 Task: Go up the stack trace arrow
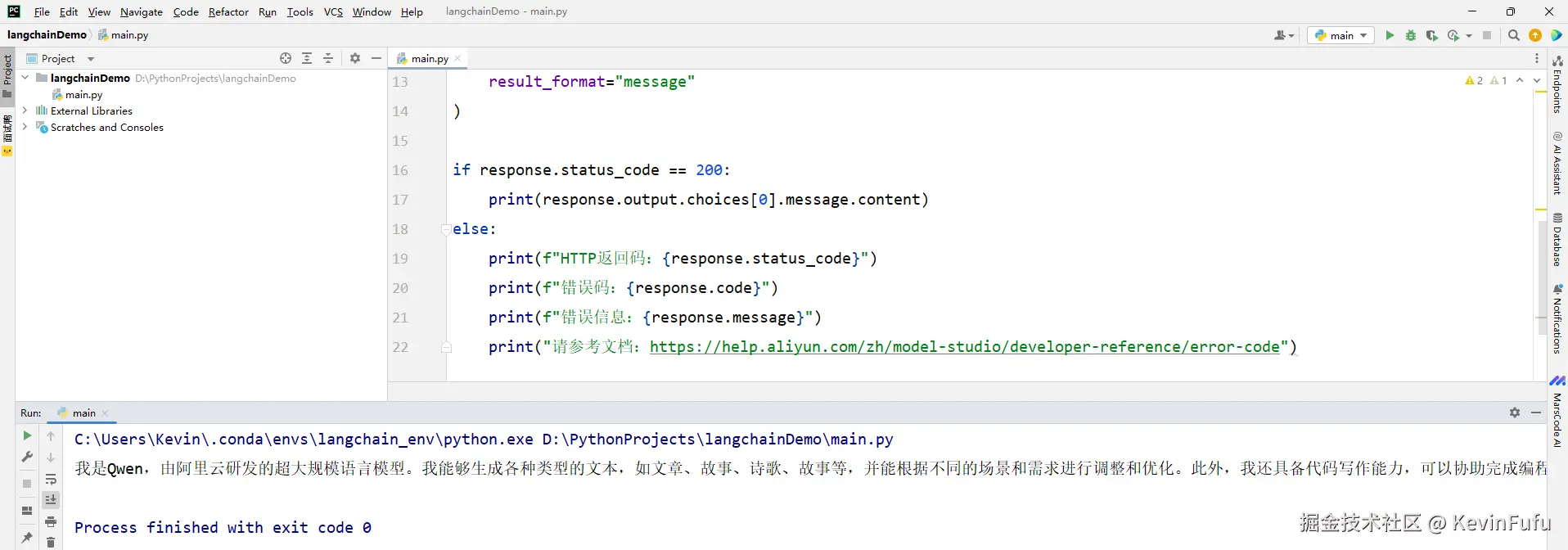tap(51, 436)
